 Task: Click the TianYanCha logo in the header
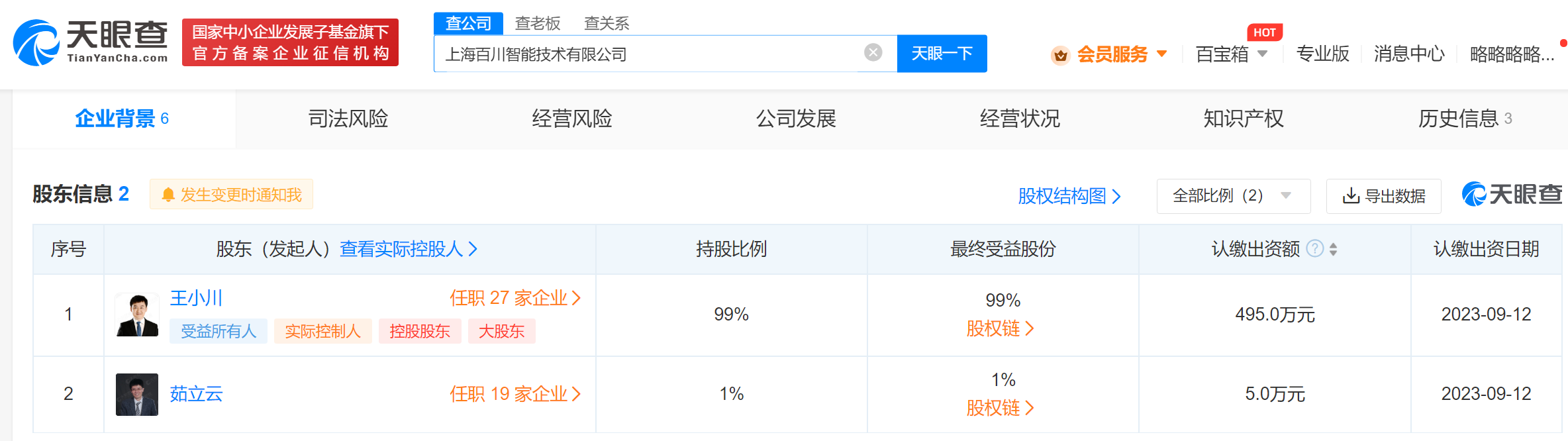coord(91,42)
